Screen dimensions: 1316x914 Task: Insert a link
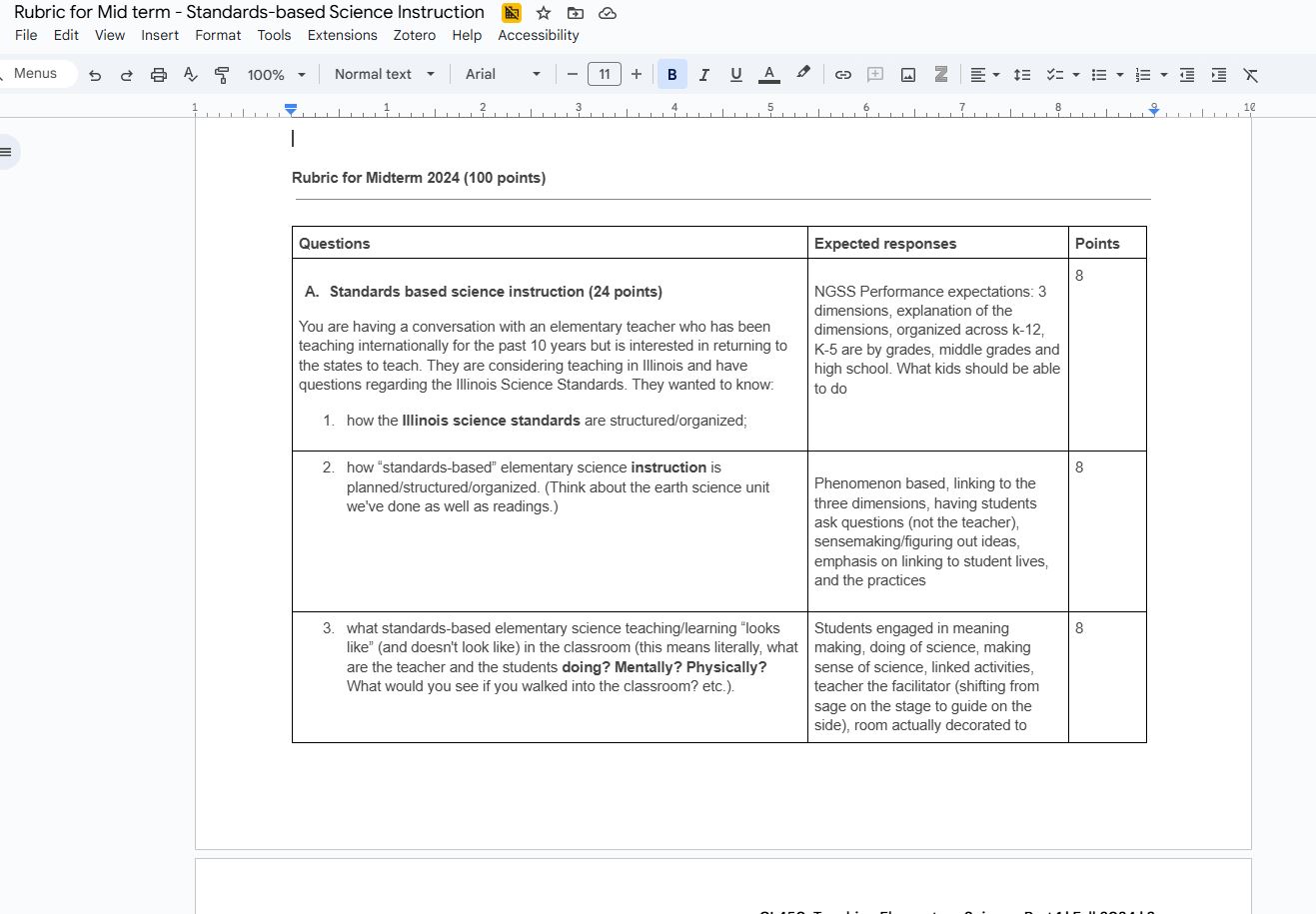(x=842, y=74)
